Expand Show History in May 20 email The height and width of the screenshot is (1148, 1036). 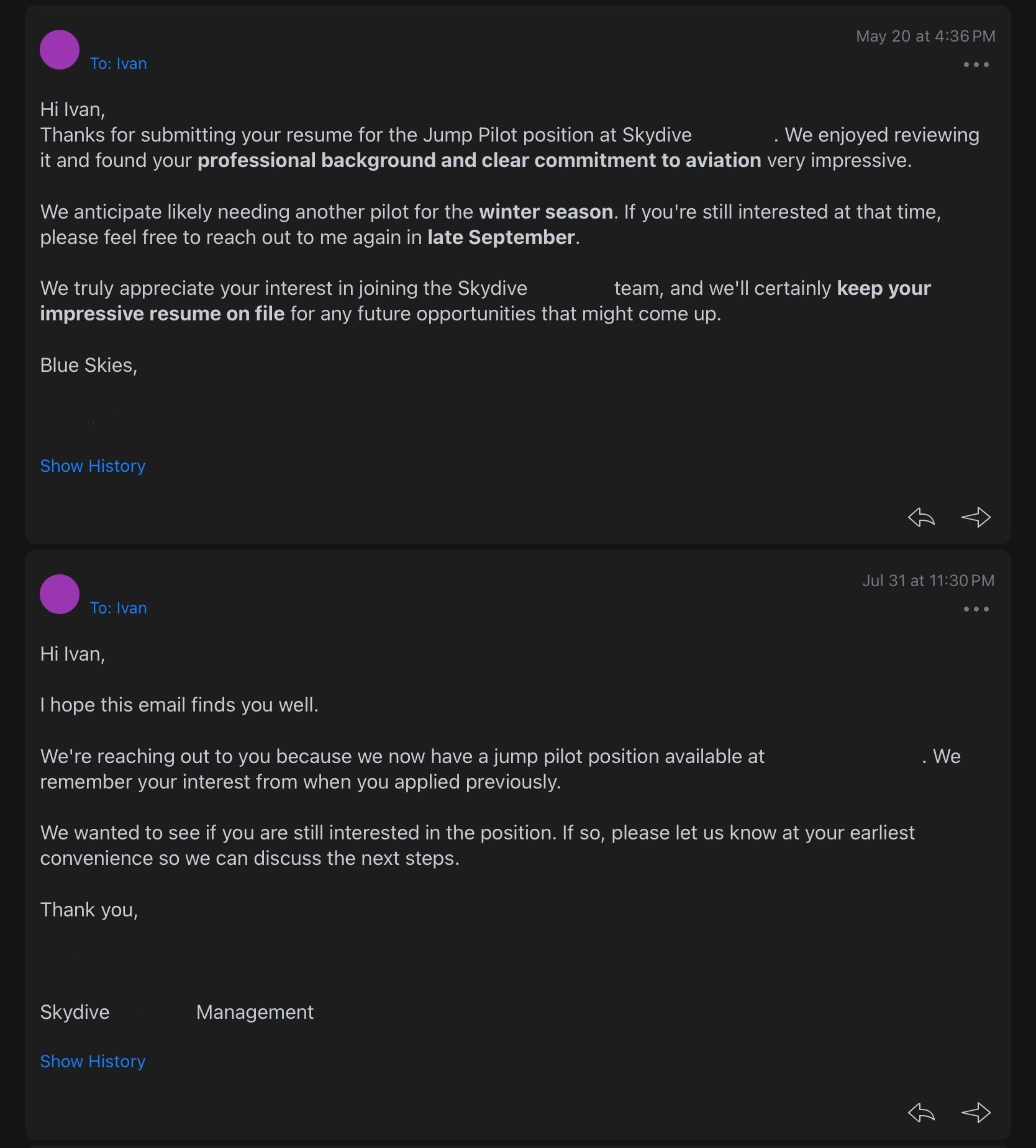(x=93, y=466)
